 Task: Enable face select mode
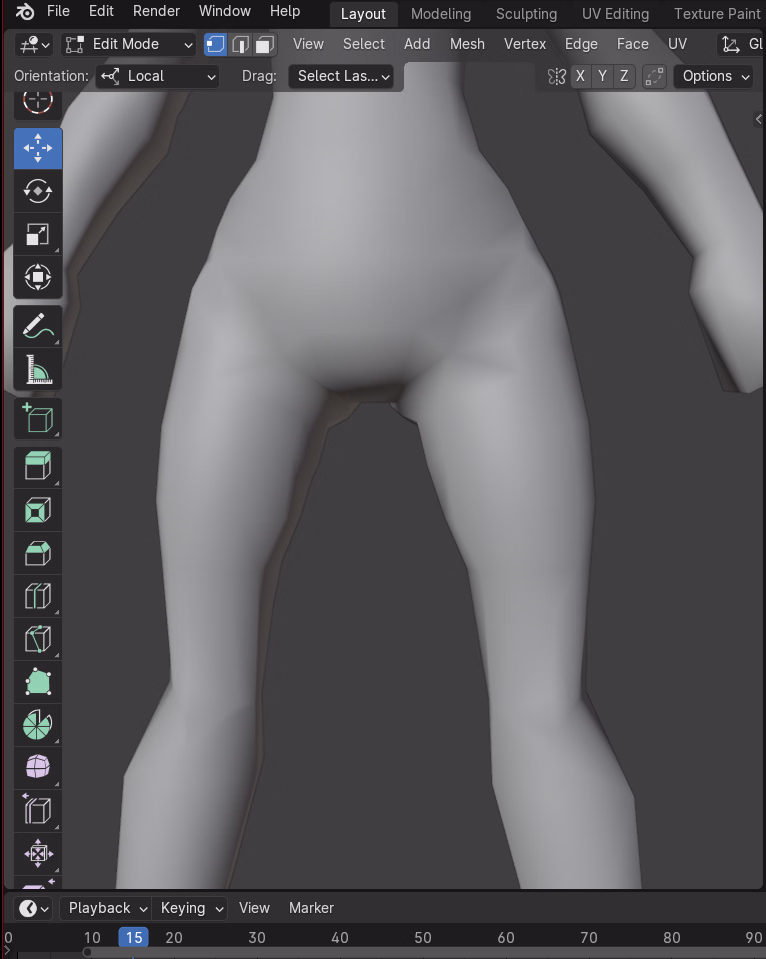[264, 44]
